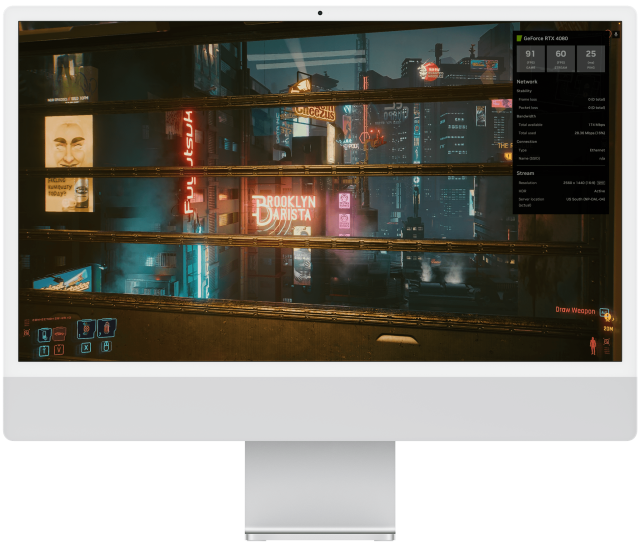640x544 pixels.
Task: Select the Network section heading
Action: [x=526, y=81]
